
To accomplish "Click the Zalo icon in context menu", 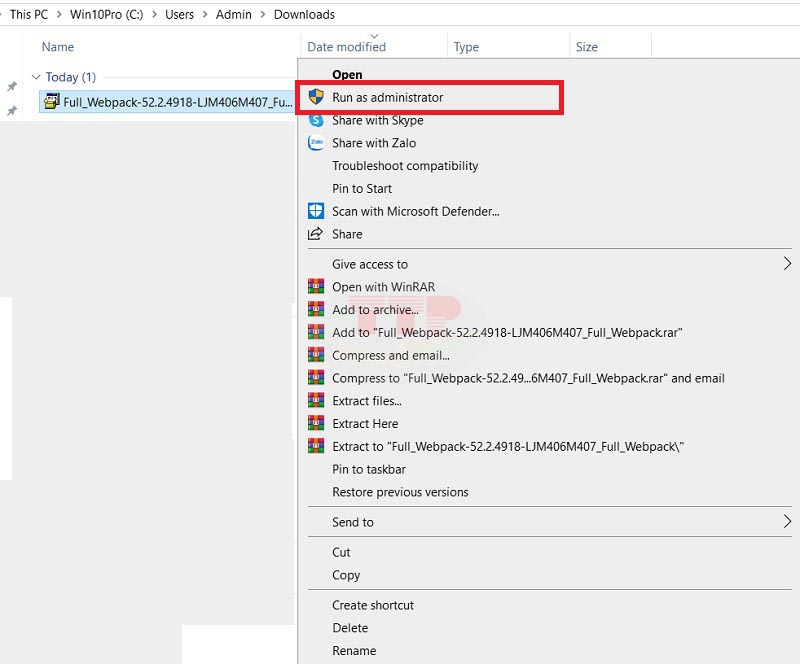I will pyautogui.click(x=316, y=143).
